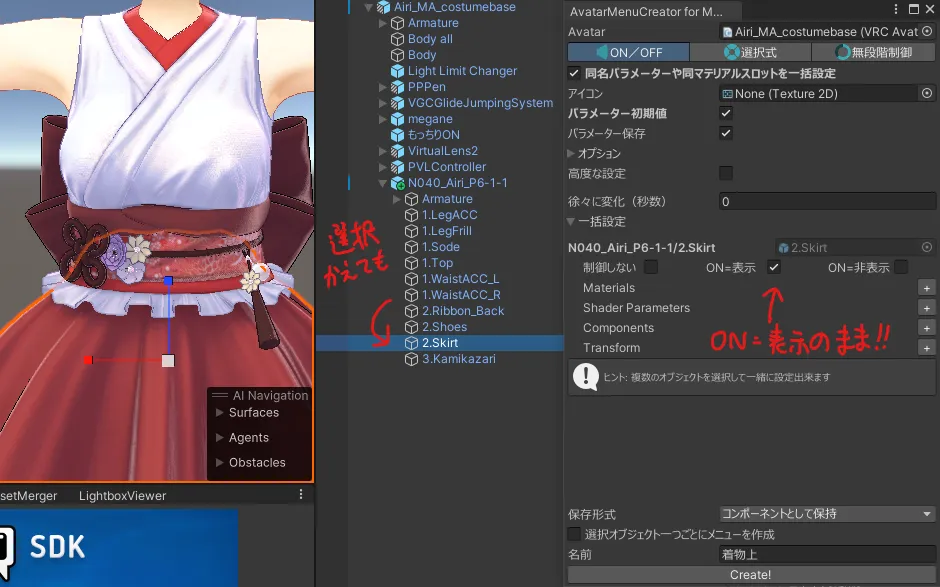This screenshot has height=587, width=940.
Task: Open the 保存形式 dropdown
Action: click(x=827, y=514)
